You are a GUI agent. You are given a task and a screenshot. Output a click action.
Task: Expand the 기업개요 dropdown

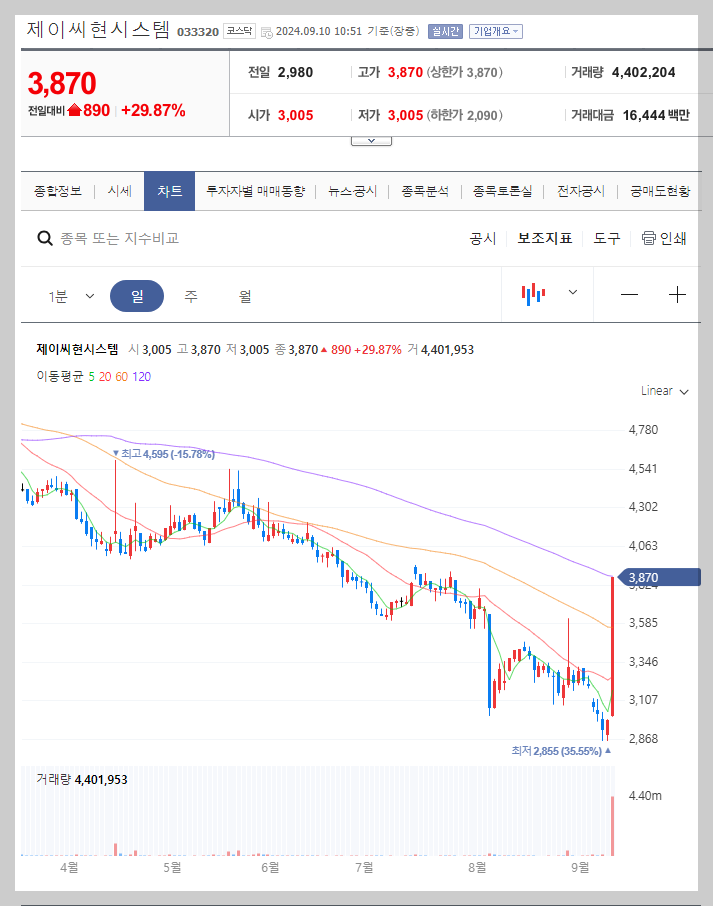[499, 30]
